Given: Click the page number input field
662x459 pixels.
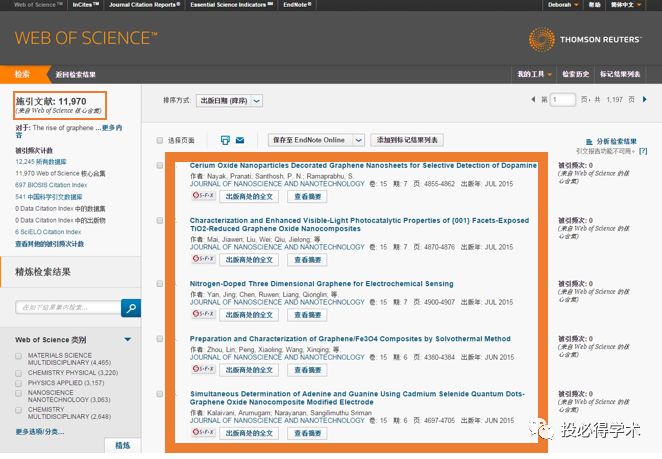Looking at the screenshot, I should pyautogui.click(x=563, y=100).
